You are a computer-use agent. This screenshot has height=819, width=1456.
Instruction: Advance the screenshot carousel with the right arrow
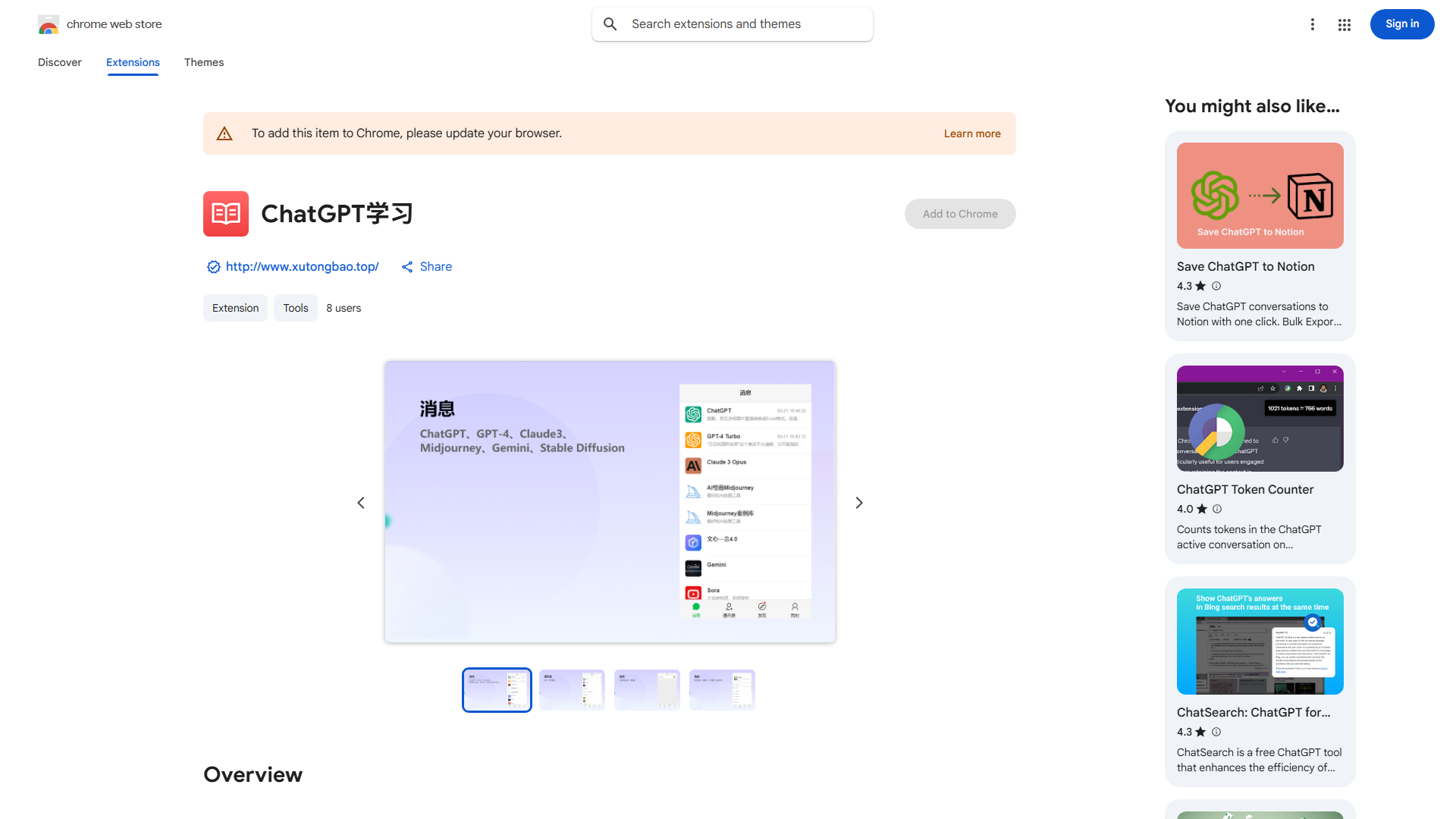858,502
